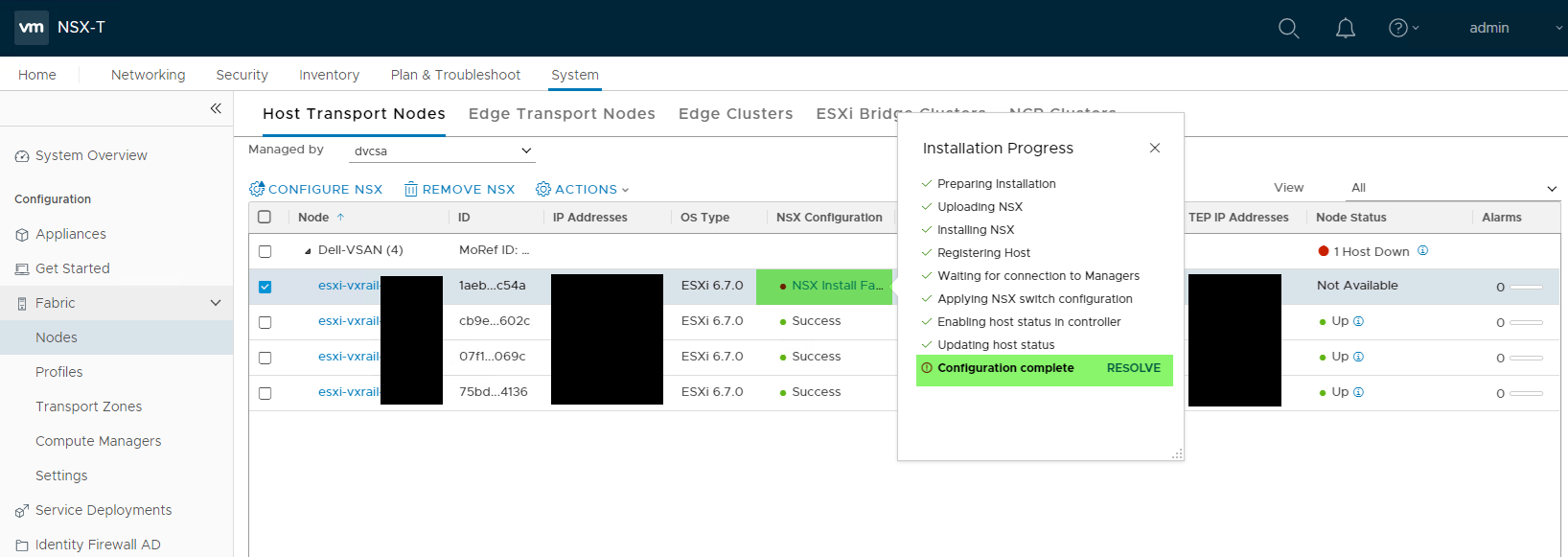Open the View All dropdown
1568x557 pixels.
[1454, 188]
